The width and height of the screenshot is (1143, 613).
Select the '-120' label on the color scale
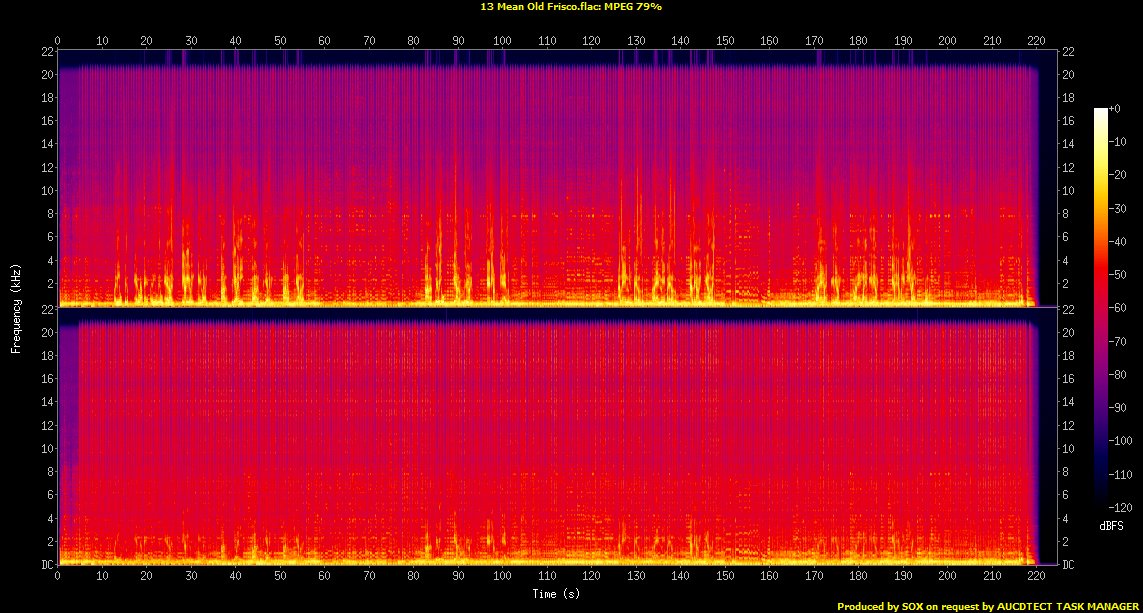pos(1122,508)
